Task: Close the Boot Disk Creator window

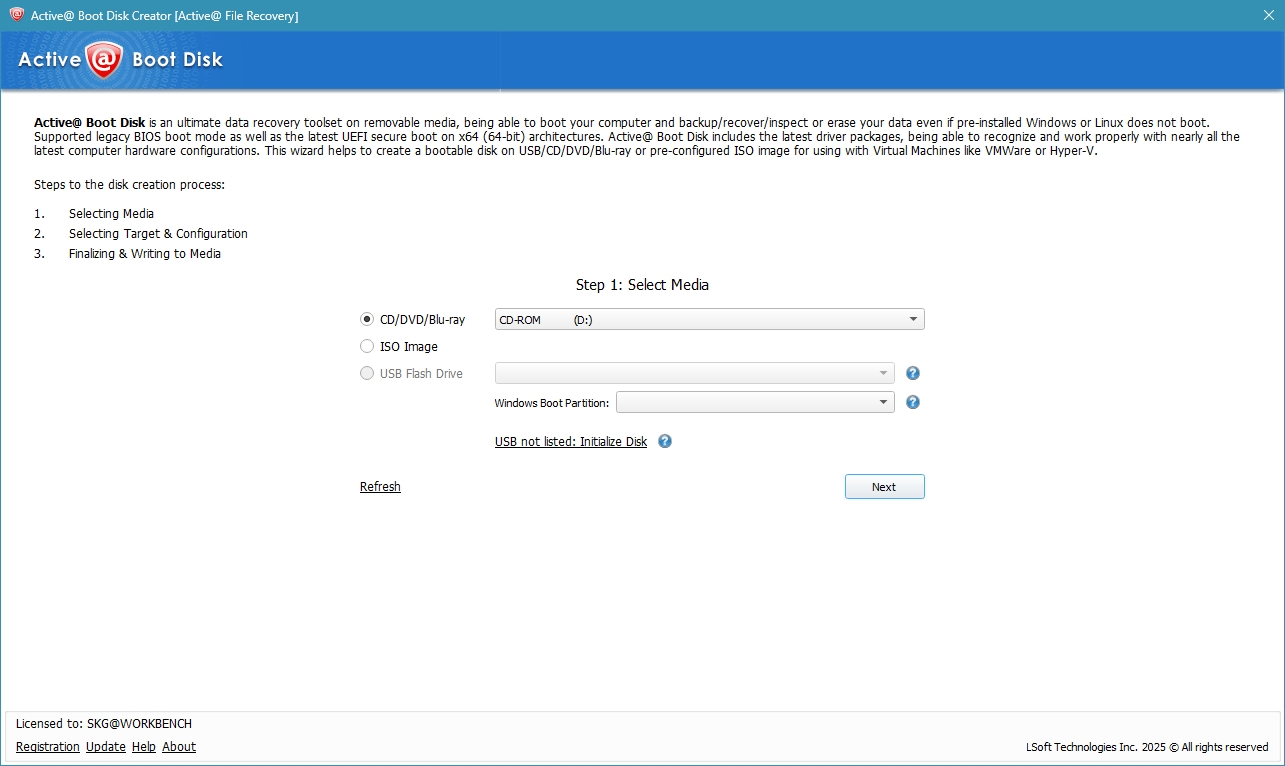Action: pyautogui.click(x=1267, y=15)
